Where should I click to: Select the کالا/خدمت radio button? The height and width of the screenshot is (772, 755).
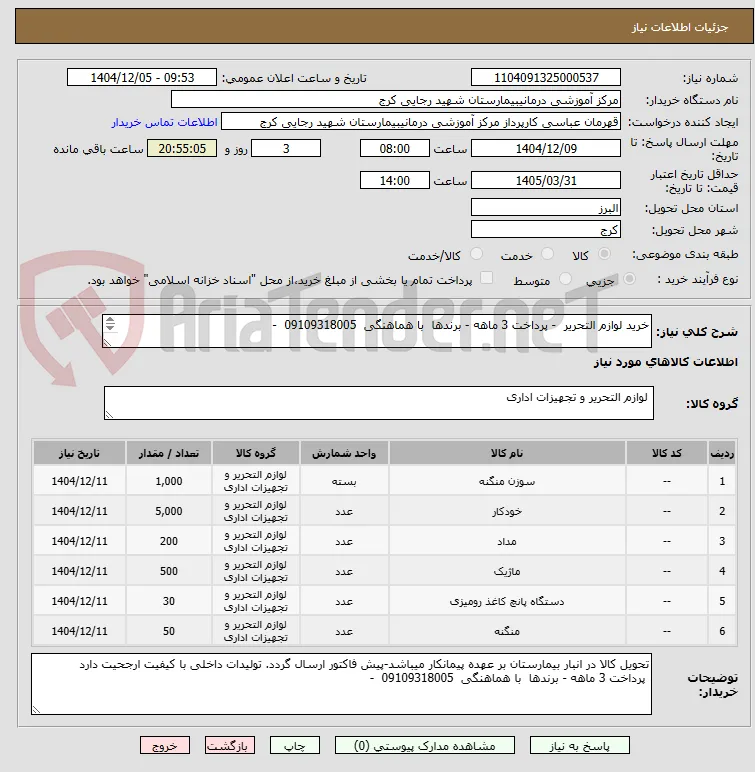(x=476, y=254)
